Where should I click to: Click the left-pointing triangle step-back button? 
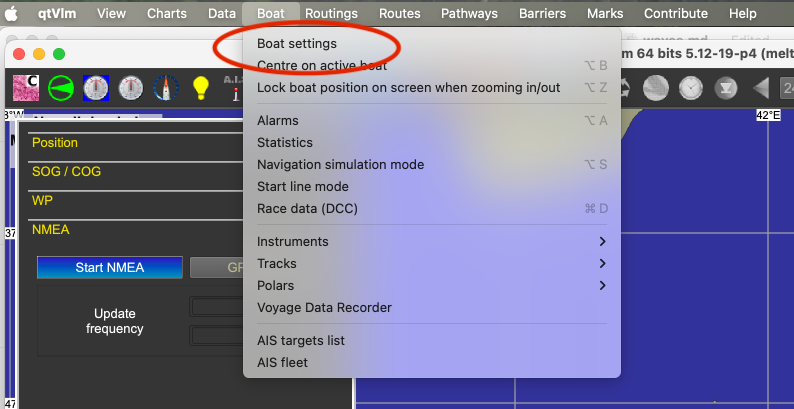click(x=760, y=88)
